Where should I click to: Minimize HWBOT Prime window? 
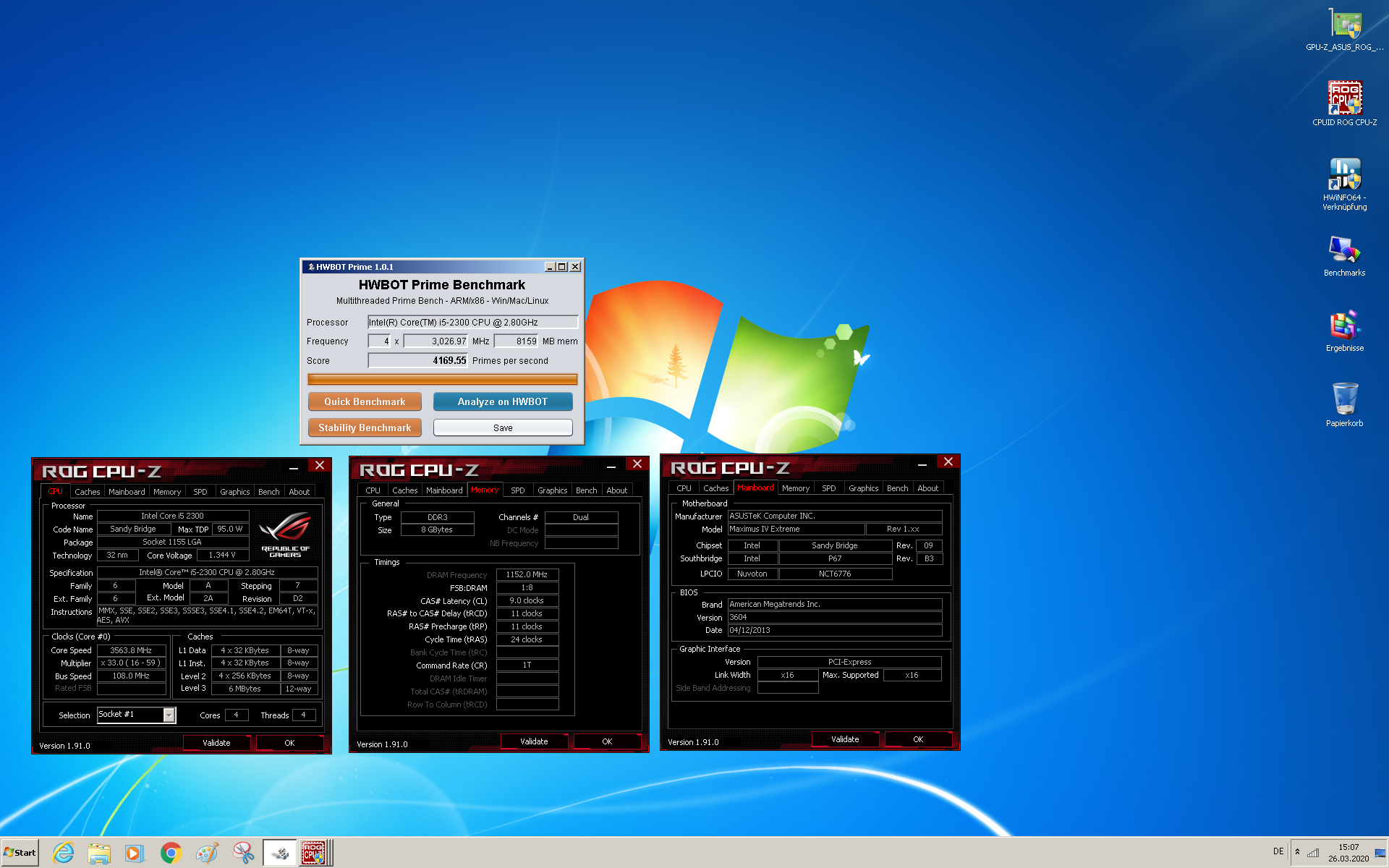(549, 267)
